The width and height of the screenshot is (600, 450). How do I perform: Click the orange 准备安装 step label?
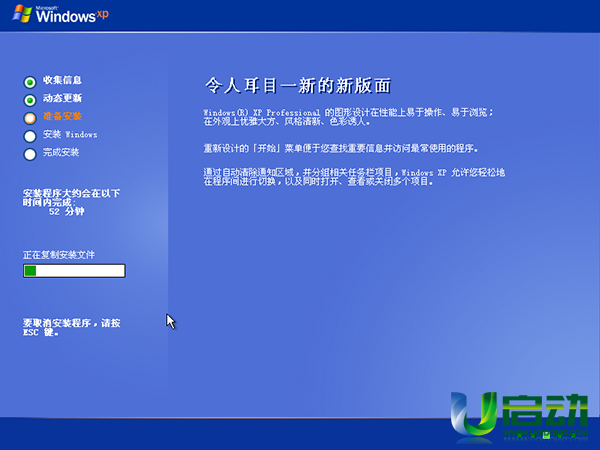click(62, 116)
